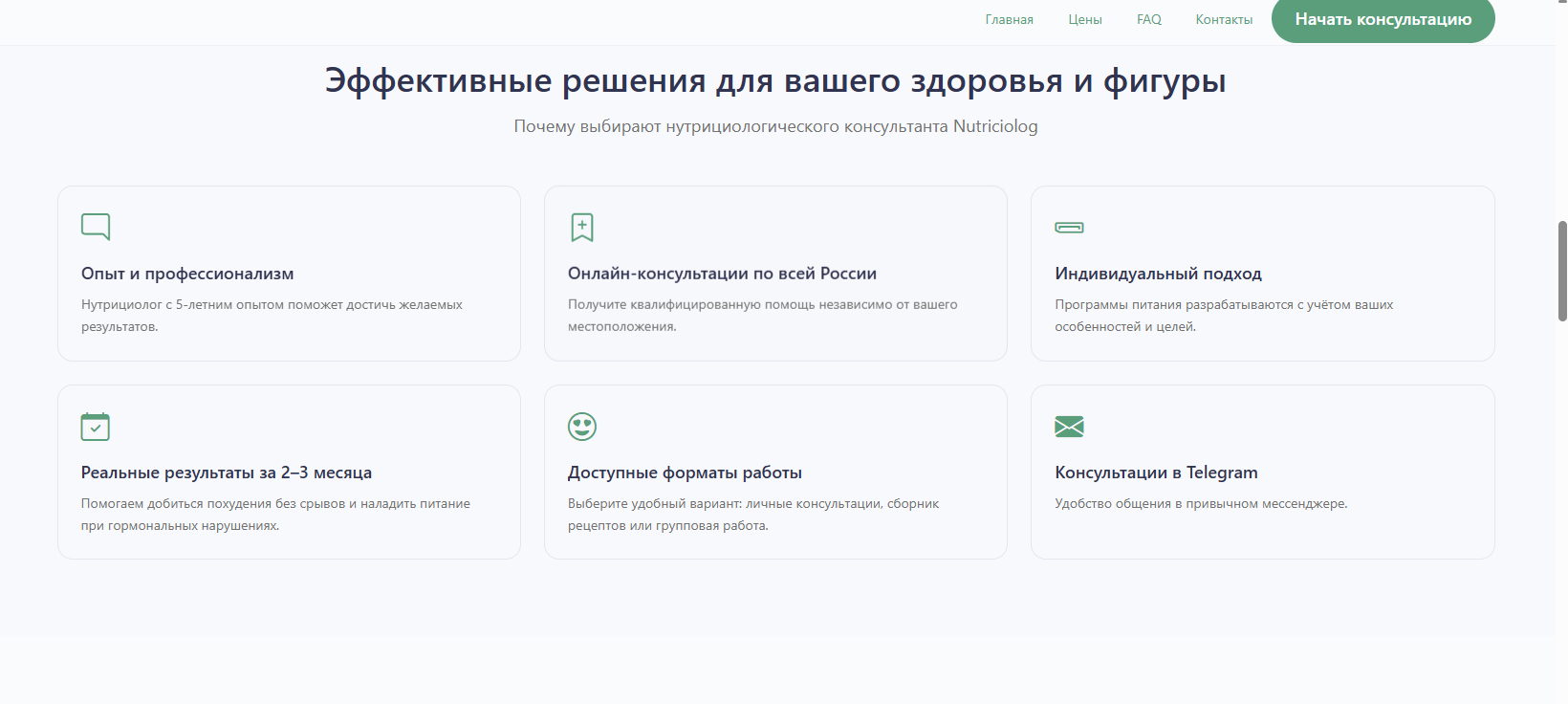Click the calendar check icon for Реальные результаты
This screenshot has height=704, width=1568.
96,427
